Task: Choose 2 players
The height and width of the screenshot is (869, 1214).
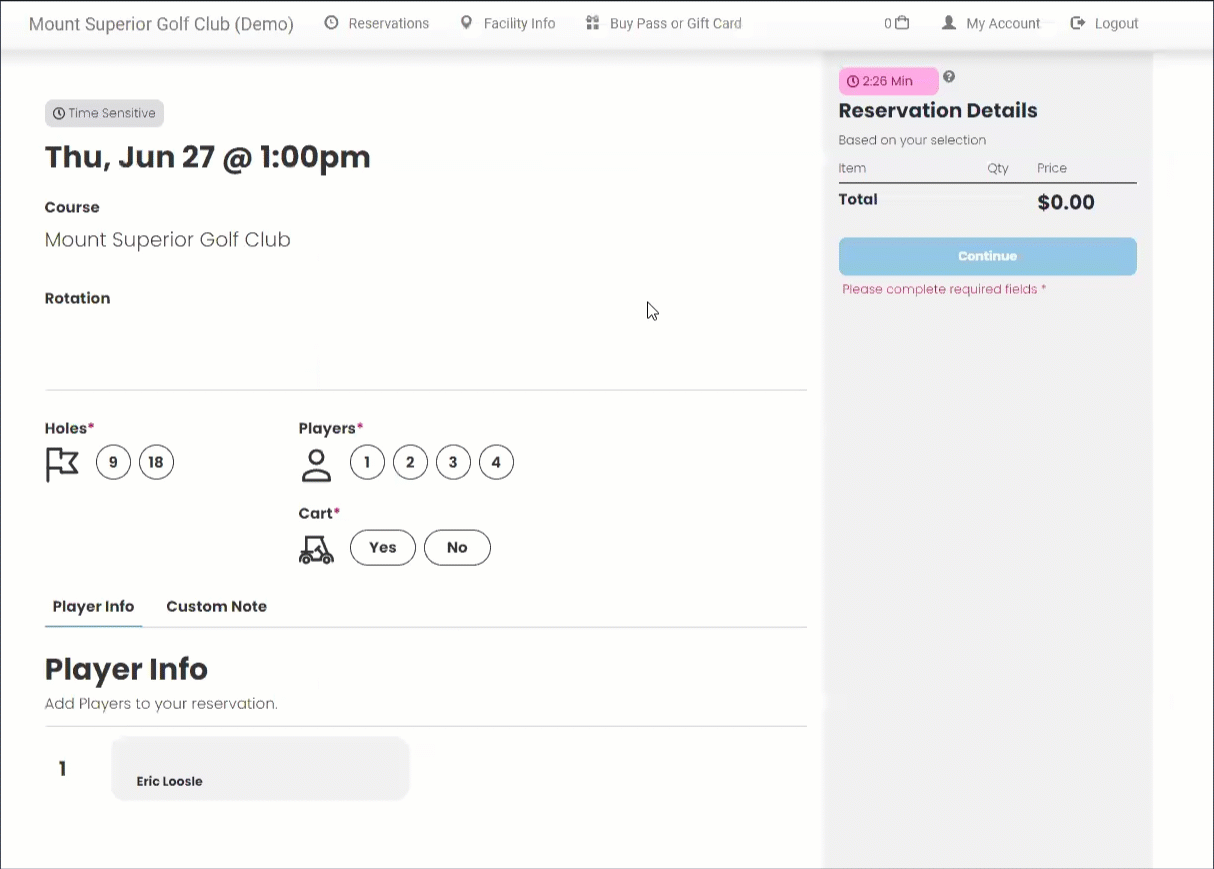Action: click(410, 462)
